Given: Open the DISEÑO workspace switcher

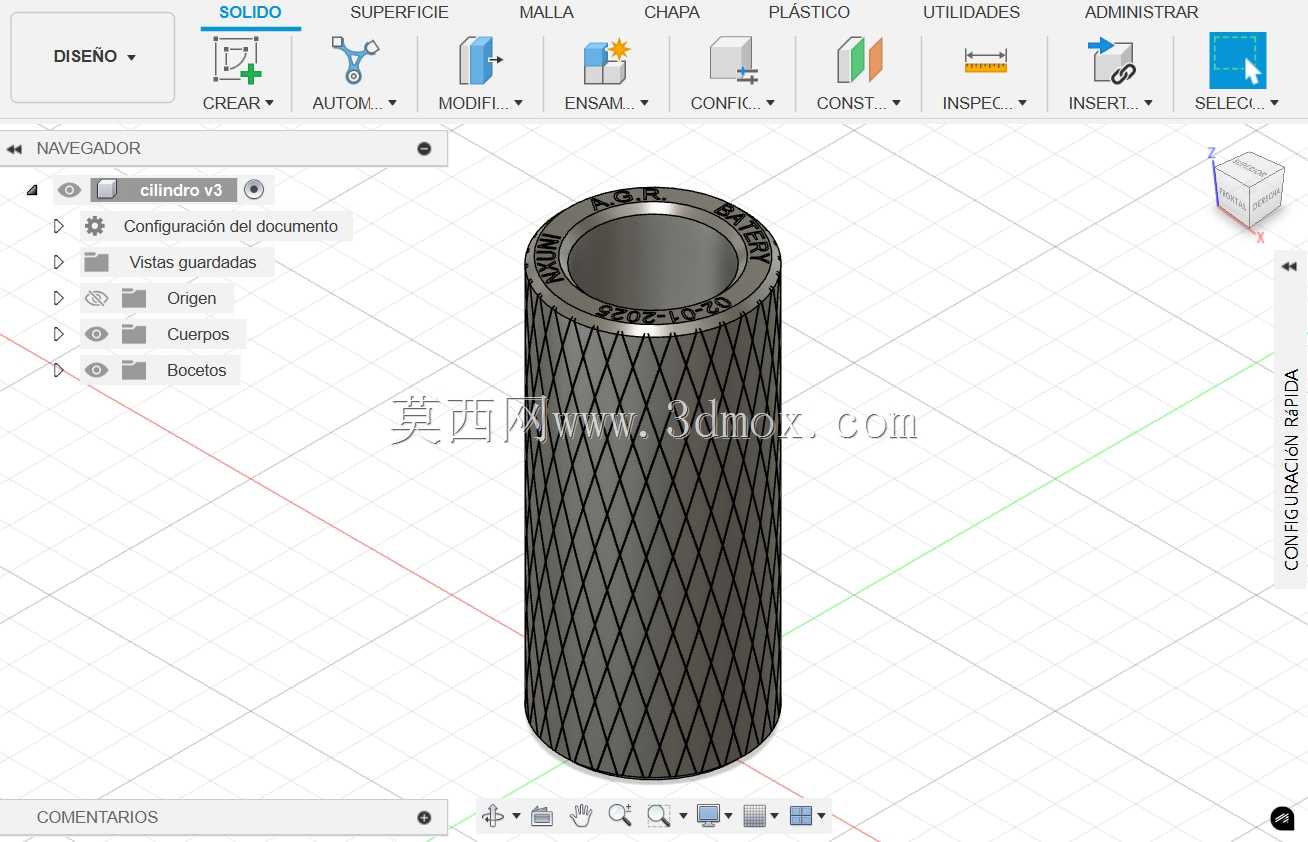Looking at the screenshot, I should pyautogui.click(x=93, y=57).
